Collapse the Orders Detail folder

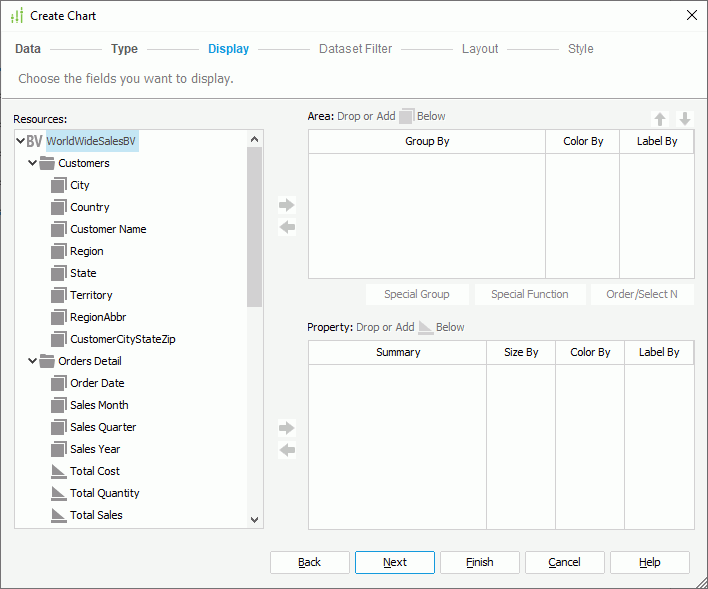pyautogui.click(x=33, y=361)
